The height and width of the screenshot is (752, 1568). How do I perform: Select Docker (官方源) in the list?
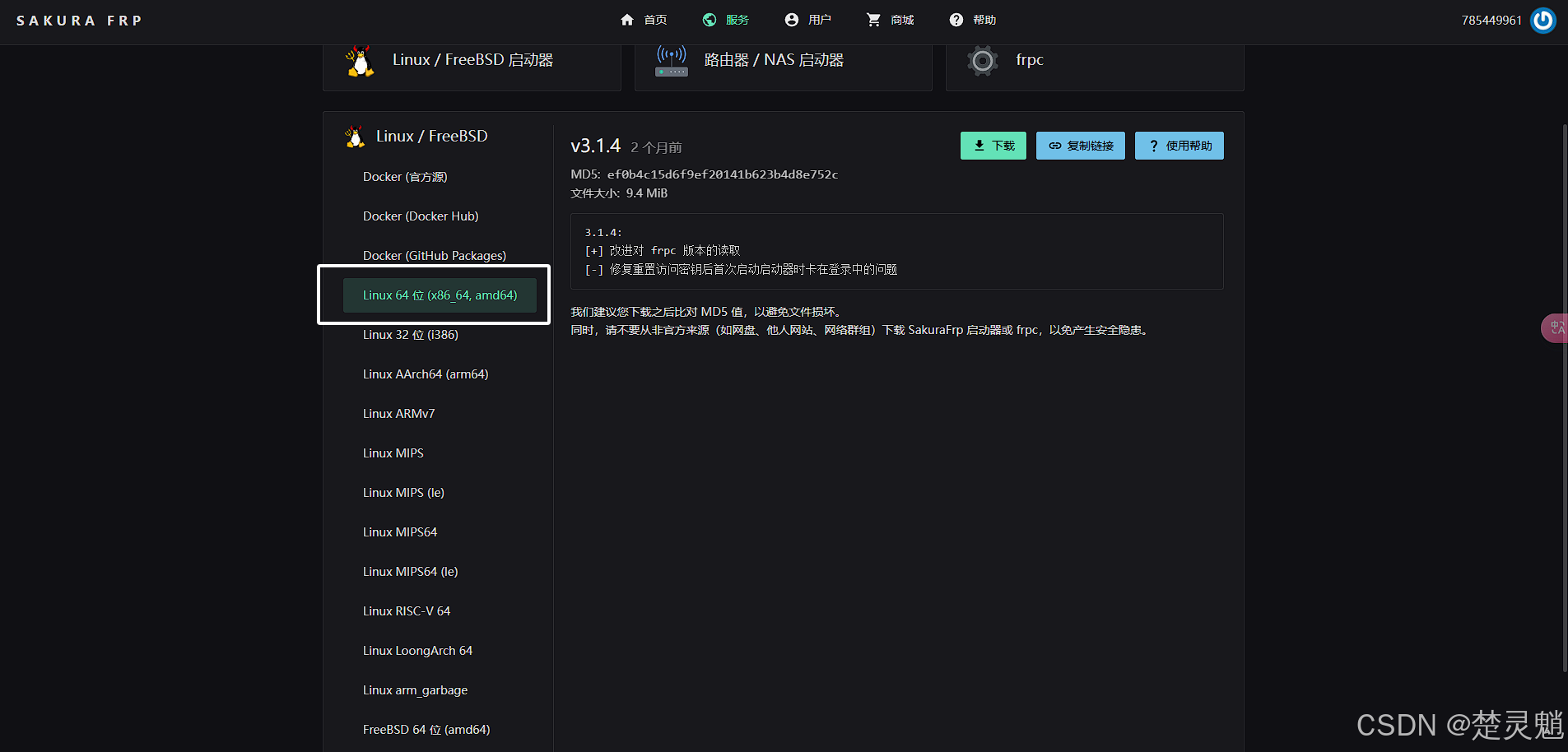coord(440,177)
